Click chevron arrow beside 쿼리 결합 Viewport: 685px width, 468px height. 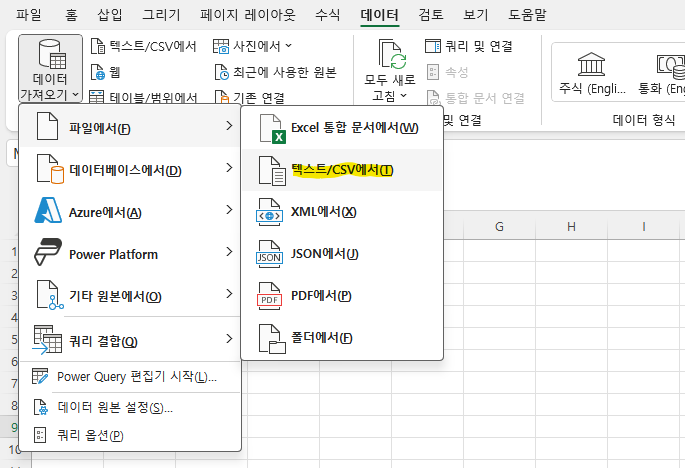pyautogui.click(x=229, y=338)
